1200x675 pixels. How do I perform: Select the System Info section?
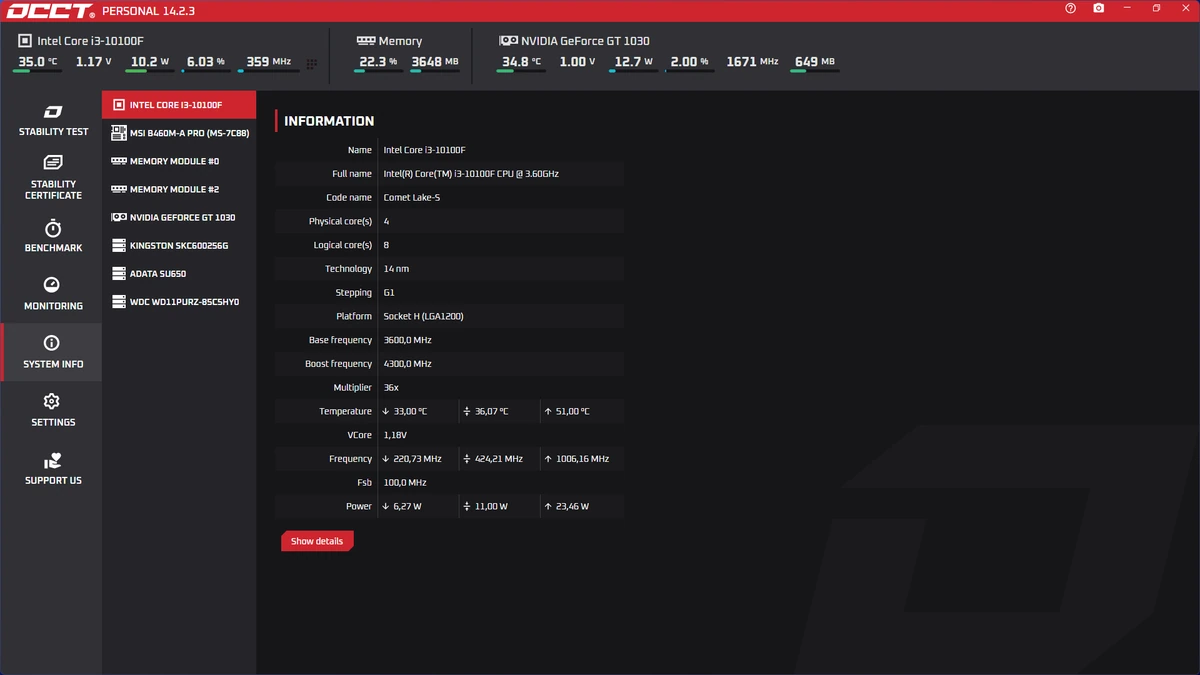[x=51, y=352]
